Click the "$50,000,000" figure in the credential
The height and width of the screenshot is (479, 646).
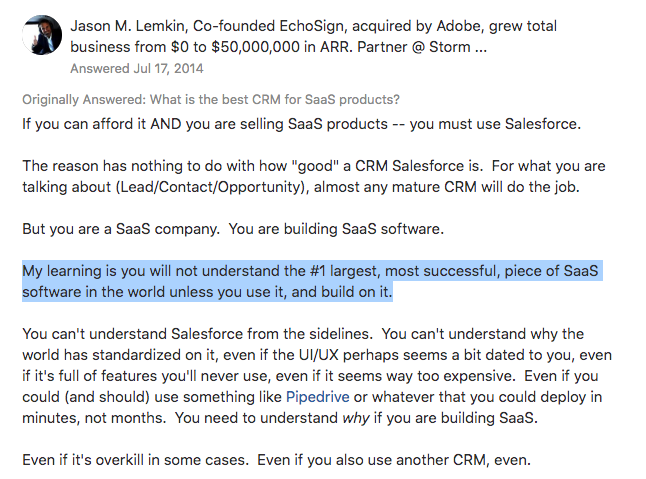[x=255, y=47]
